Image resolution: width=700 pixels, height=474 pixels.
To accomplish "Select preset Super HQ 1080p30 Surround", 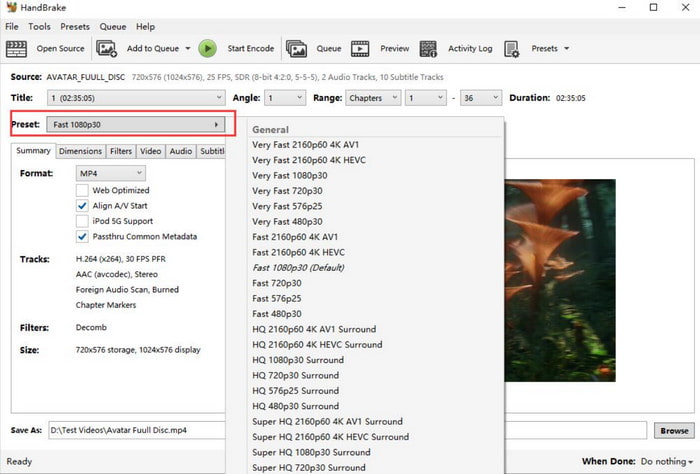I will pyautogui.click(x=311, y=453).
